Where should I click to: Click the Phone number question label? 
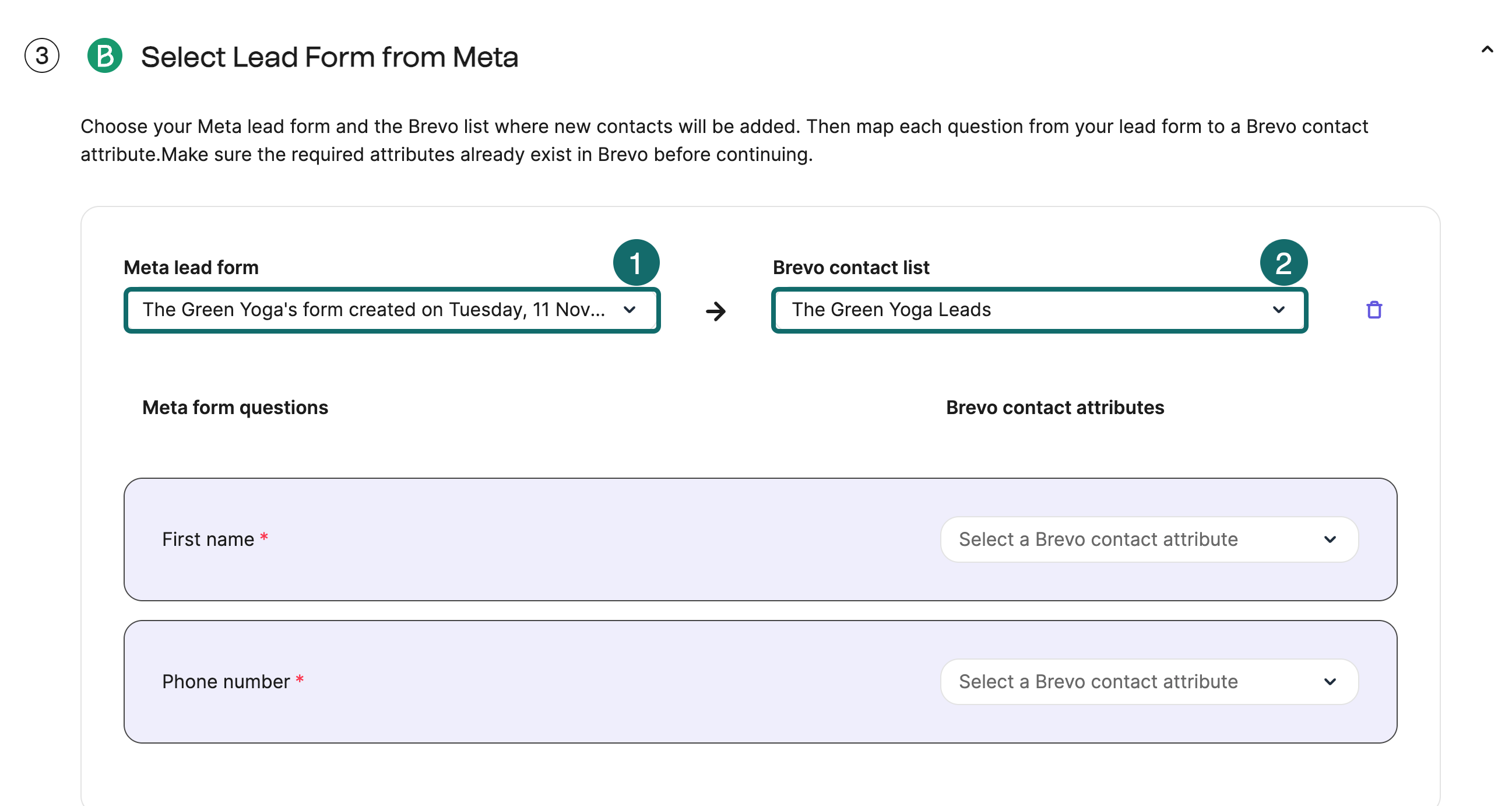226,681
